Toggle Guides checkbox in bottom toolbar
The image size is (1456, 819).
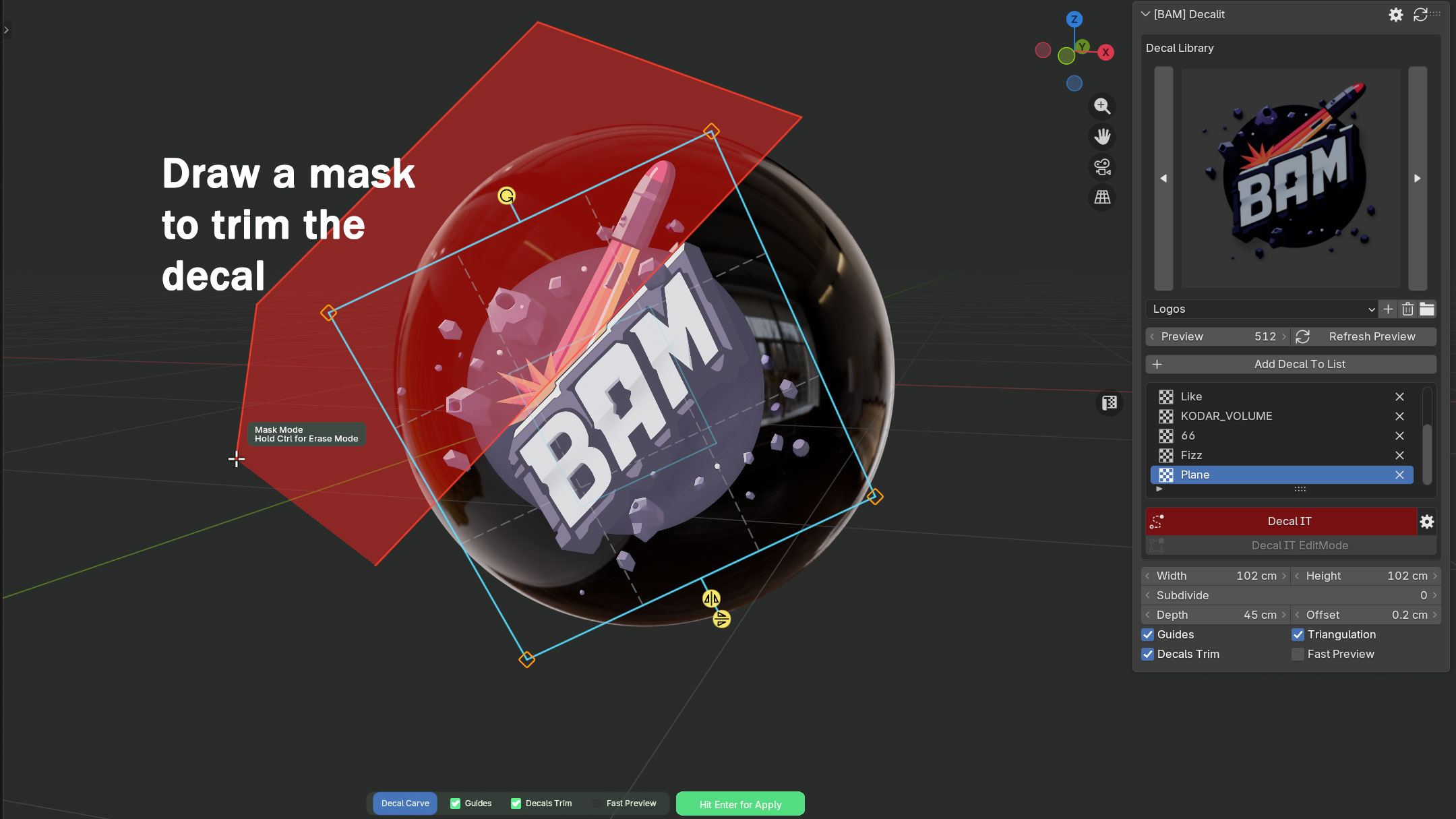[456, 803]
